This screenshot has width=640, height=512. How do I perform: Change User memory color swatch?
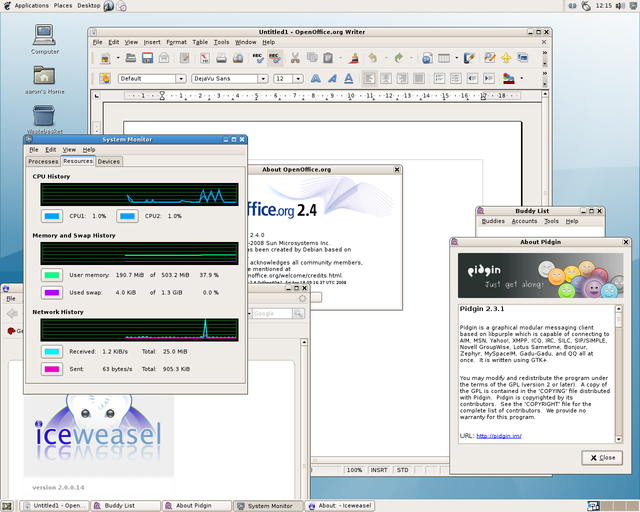(x=52, y=275)
